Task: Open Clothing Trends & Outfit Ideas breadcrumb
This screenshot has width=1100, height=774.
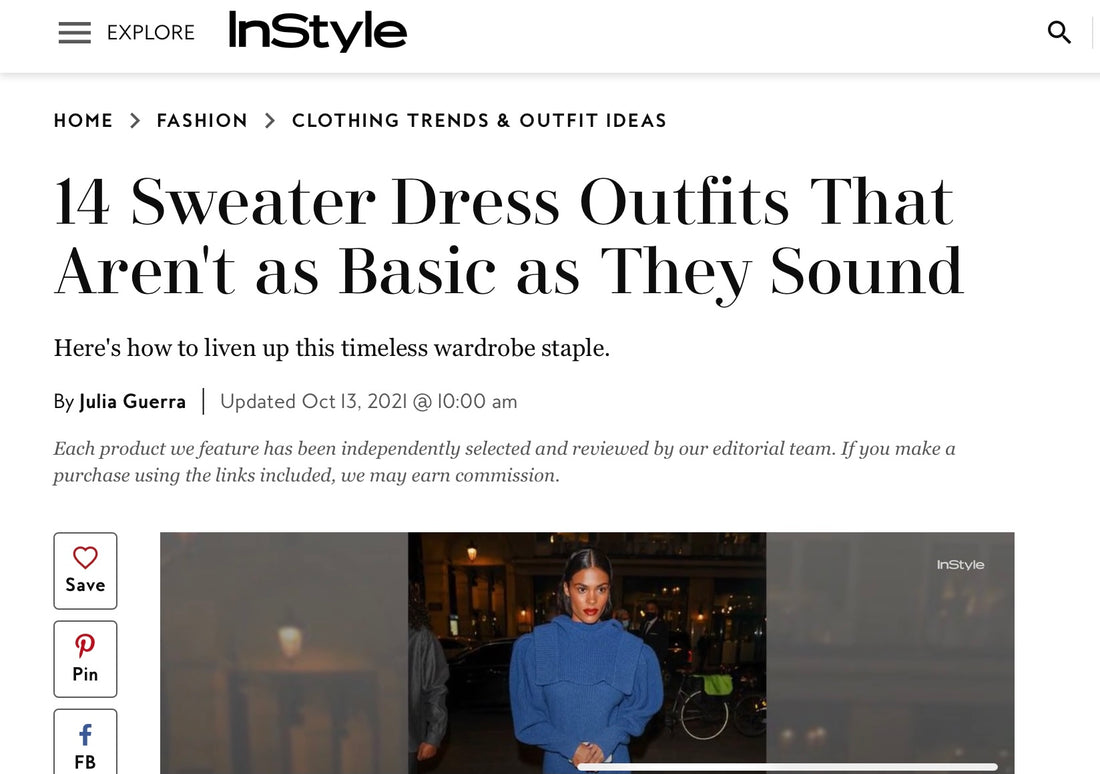Action: click(x=479, y=121)
